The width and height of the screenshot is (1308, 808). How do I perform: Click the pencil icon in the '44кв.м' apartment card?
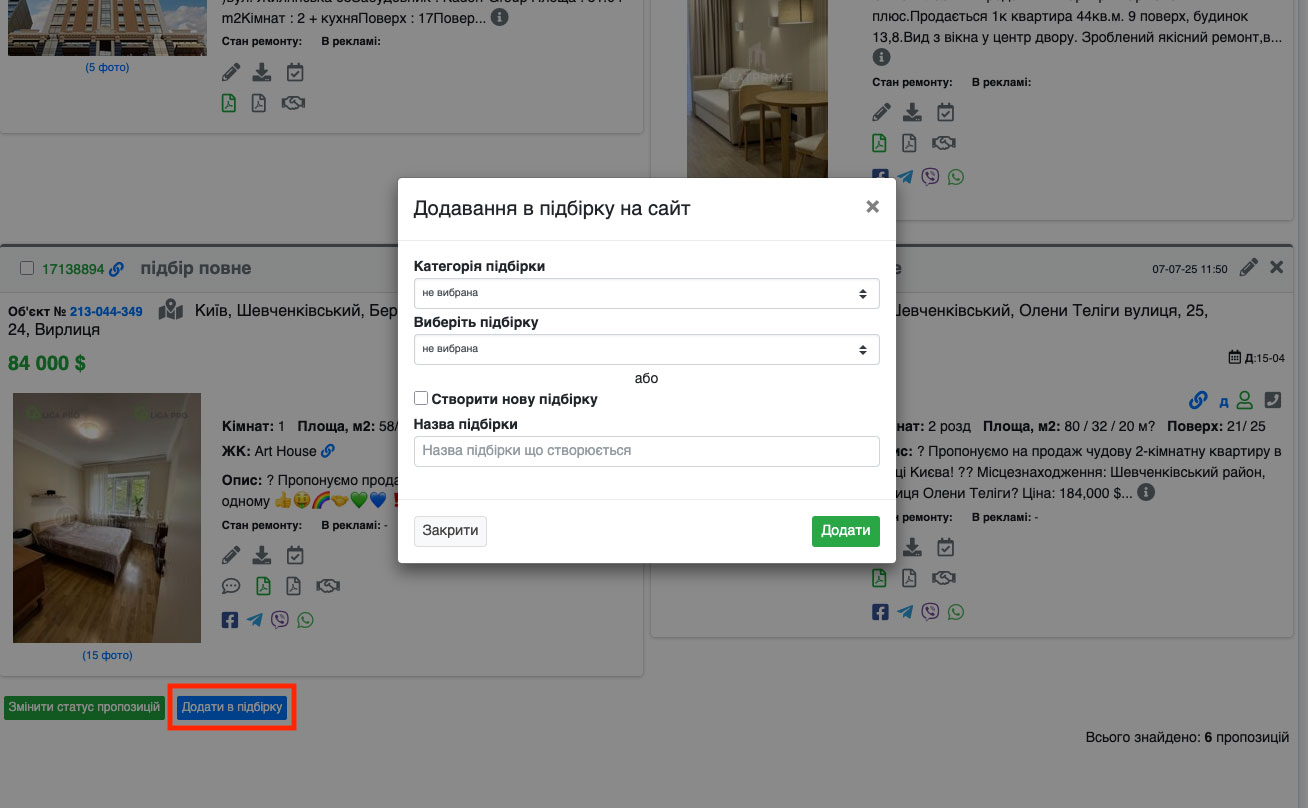881,112
